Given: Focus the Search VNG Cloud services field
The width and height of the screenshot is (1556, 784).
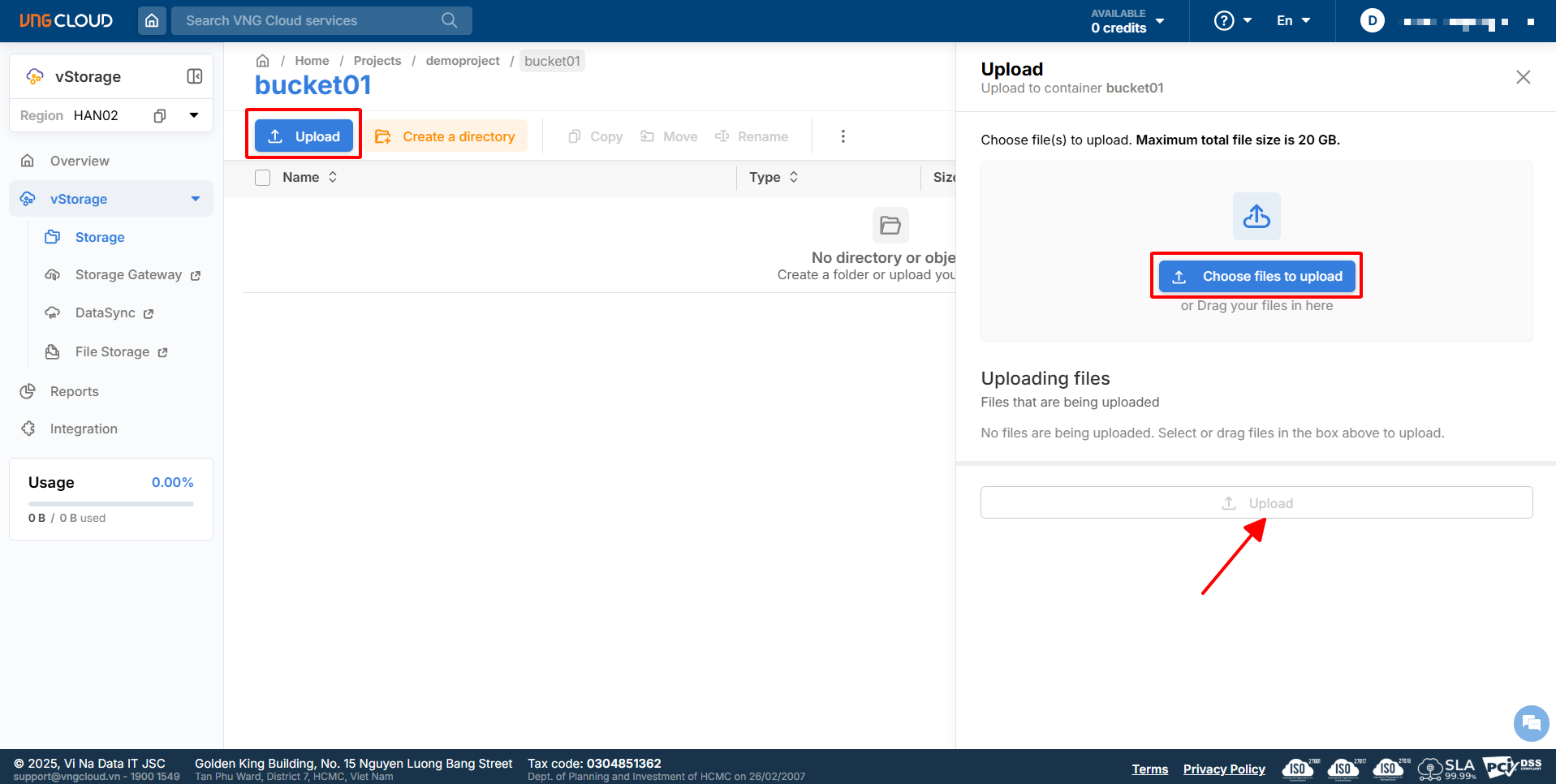Looking at the screenshot, I should [x=308, y=20].
